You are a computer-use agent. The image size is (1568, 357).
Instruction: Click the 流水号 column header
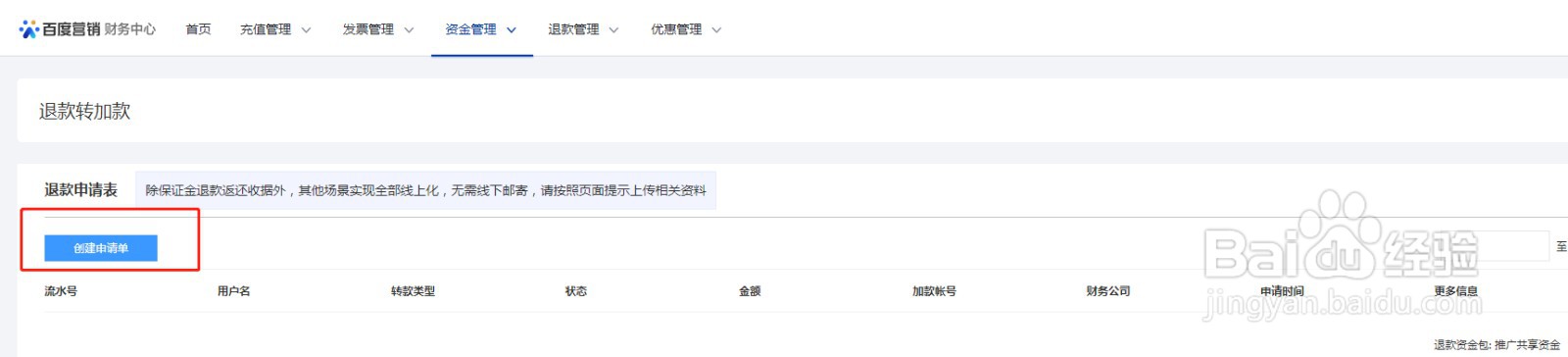point(61,291)
